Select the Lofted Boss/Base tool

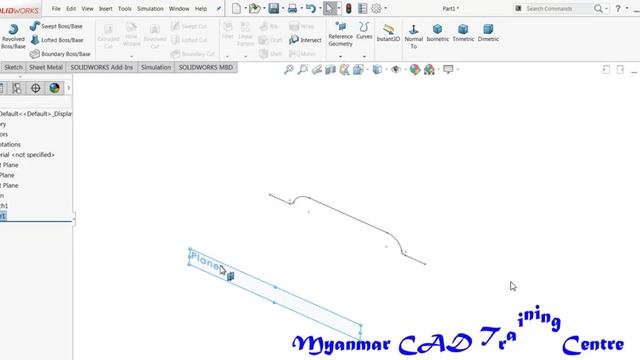point(56,40)
